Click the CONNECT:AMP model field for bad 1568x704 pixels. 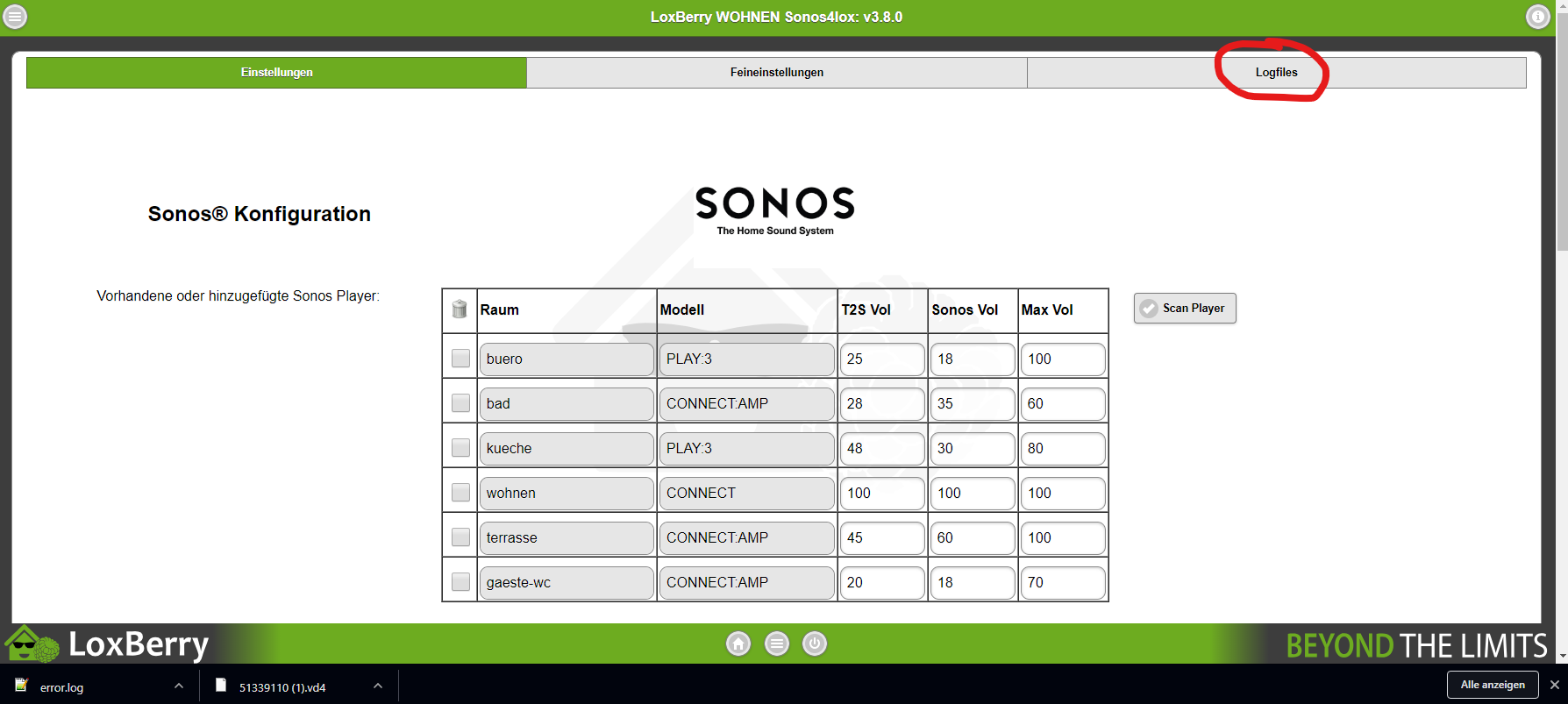[x=747, y=404]
